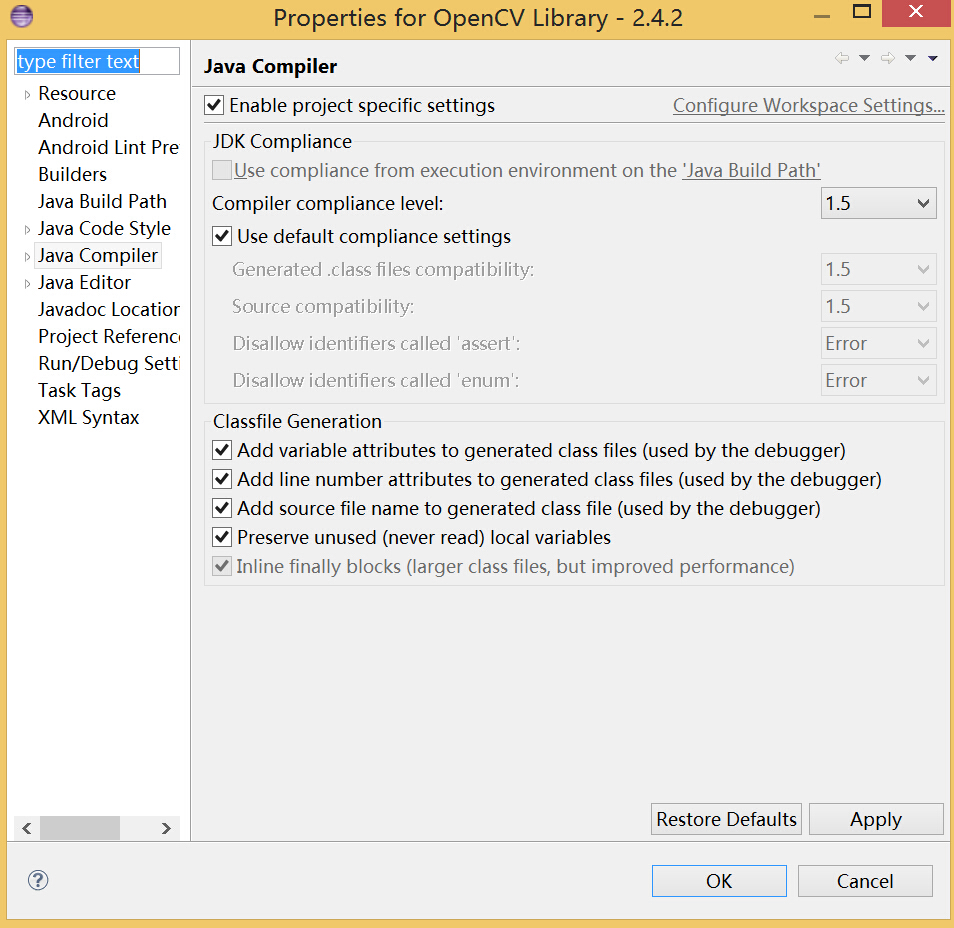Open back history dropdown arrow

click(864, 58)
